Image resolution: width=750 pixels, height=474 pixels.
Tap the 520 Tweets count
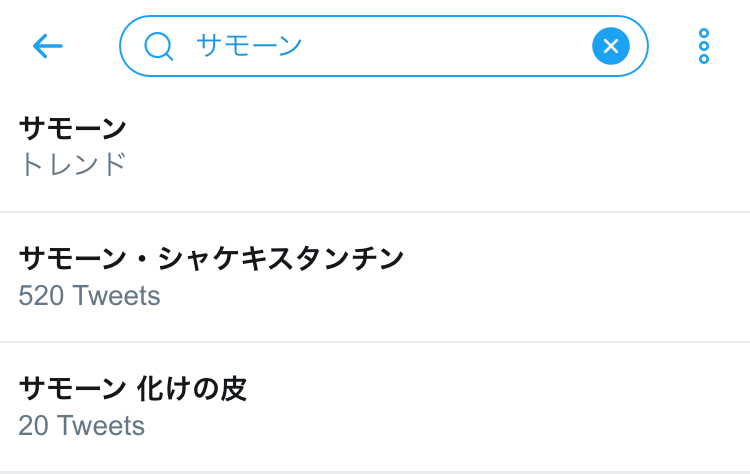[x=89, y=296]
